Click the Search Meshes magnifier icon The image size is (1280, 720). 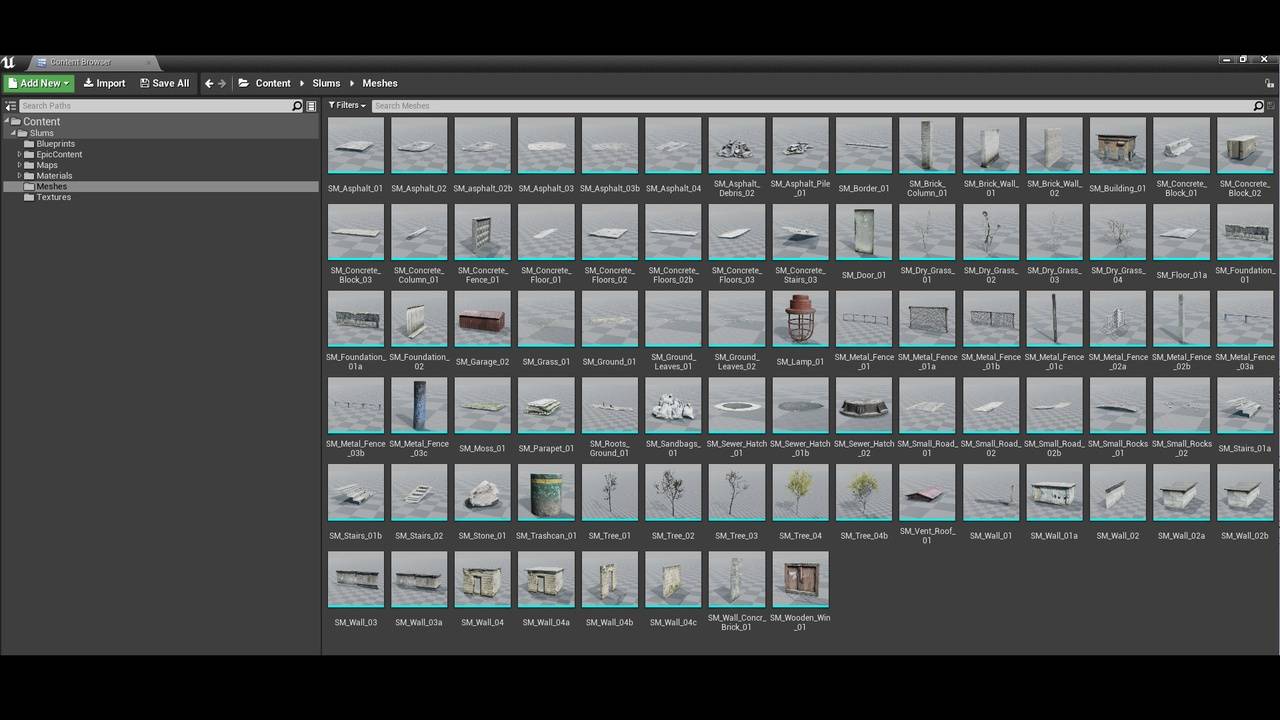click(1258, 106)
